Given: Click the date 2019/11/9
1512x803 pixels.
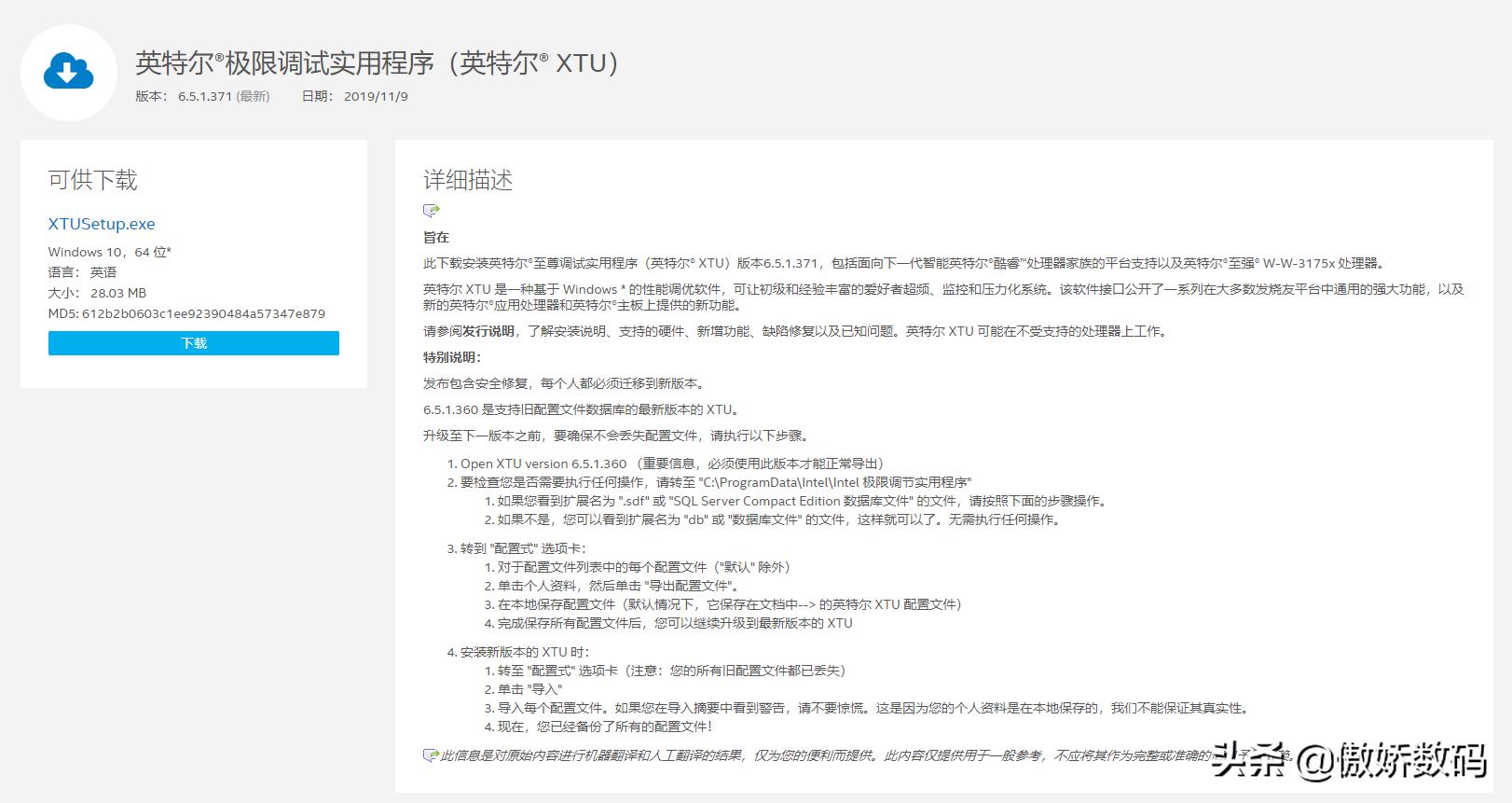Looking at the screenshot, I should (x=376, y=96).
